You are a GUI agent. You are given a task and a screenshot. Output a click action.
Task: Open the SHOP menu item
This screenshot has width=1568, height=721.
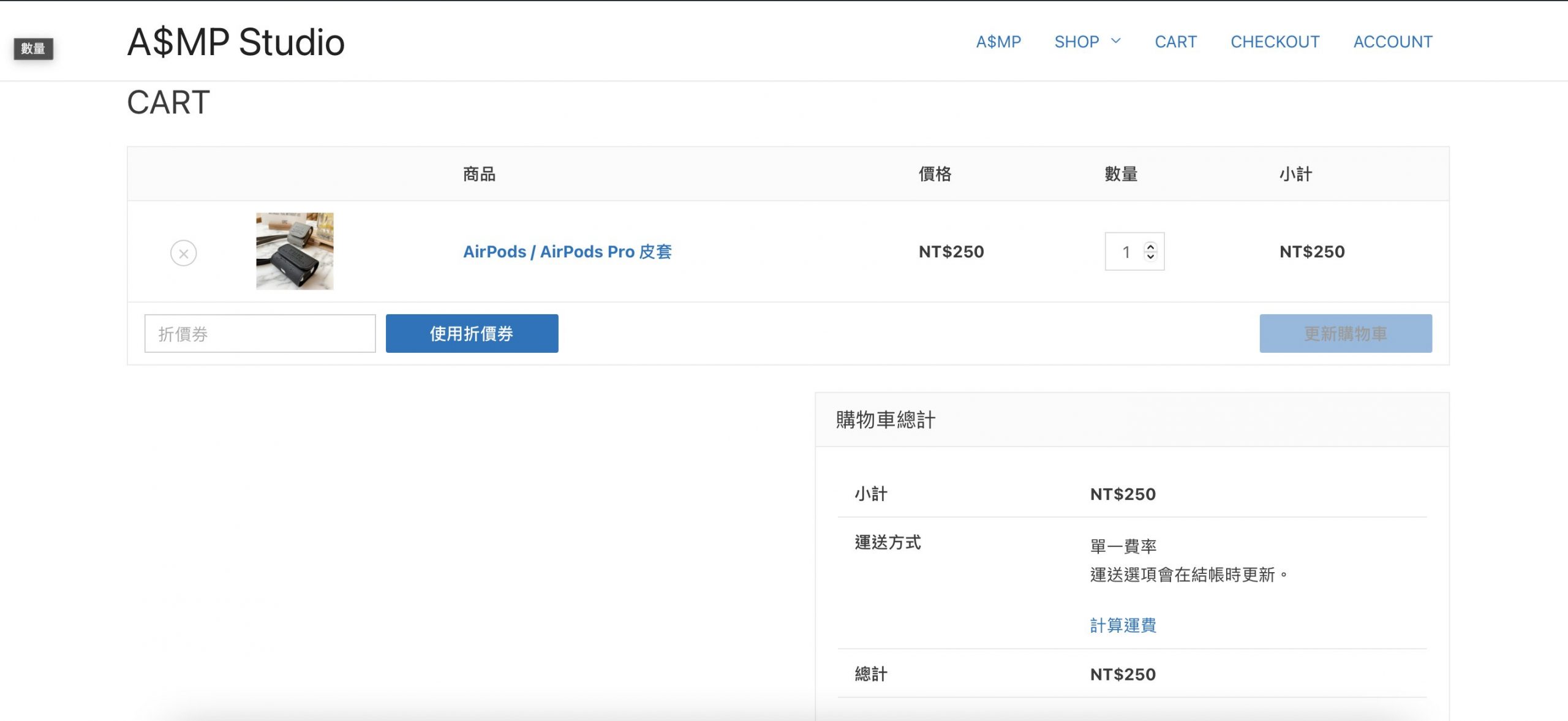pos(1076,42)
